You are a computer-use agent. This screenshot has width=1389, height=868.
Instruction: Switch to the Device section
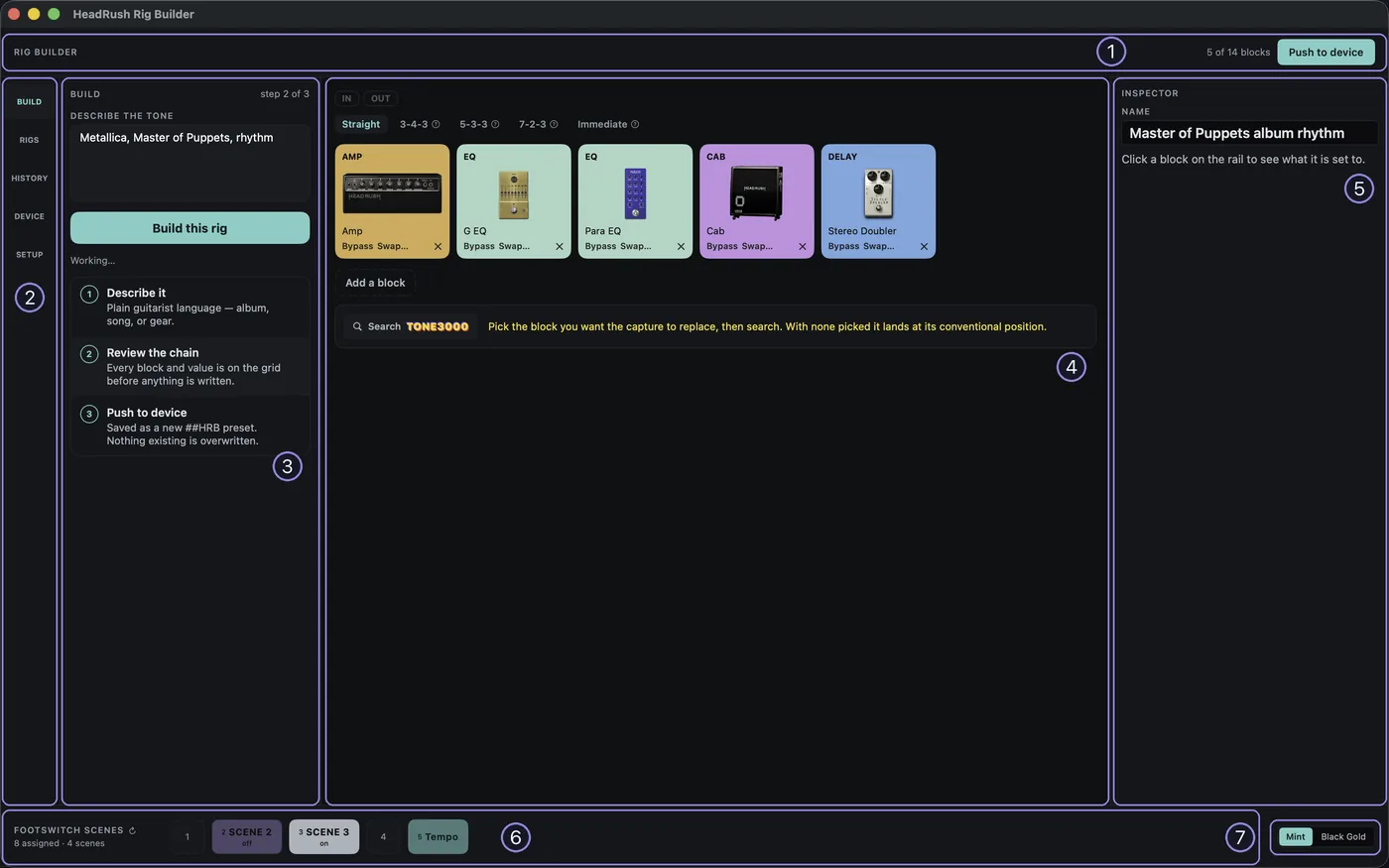[30, 216]
